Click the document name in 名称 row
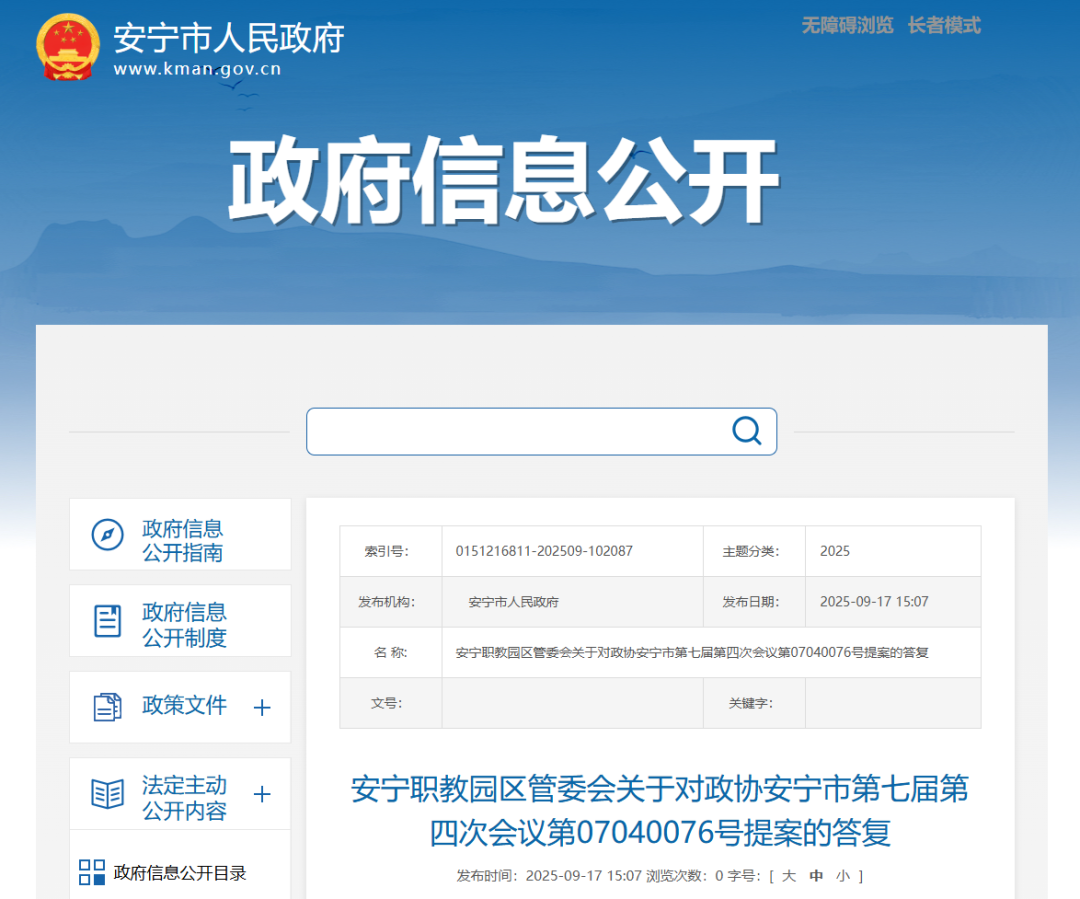Viewport: 1080px width, 899px height. [692, 652]
